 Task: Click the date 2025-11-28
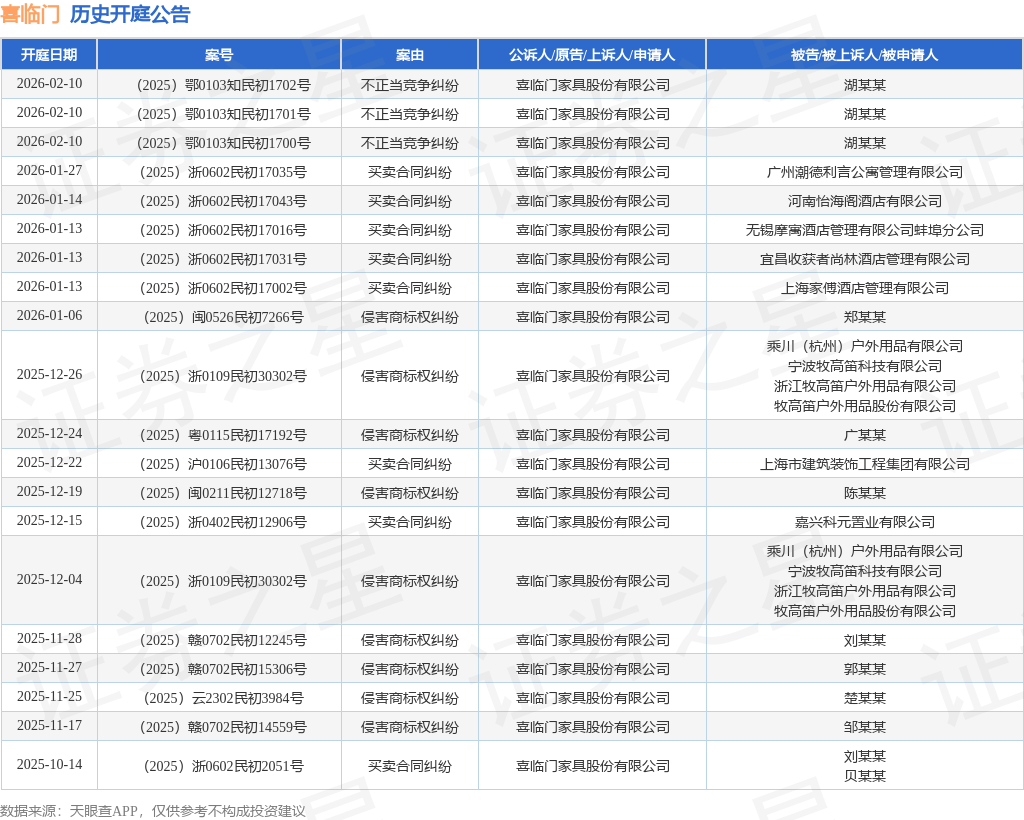pos(49,638)
